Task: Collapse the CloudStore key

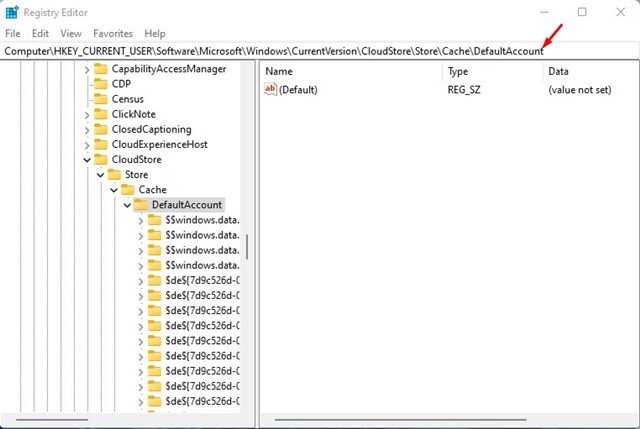Action: [87, 160]
